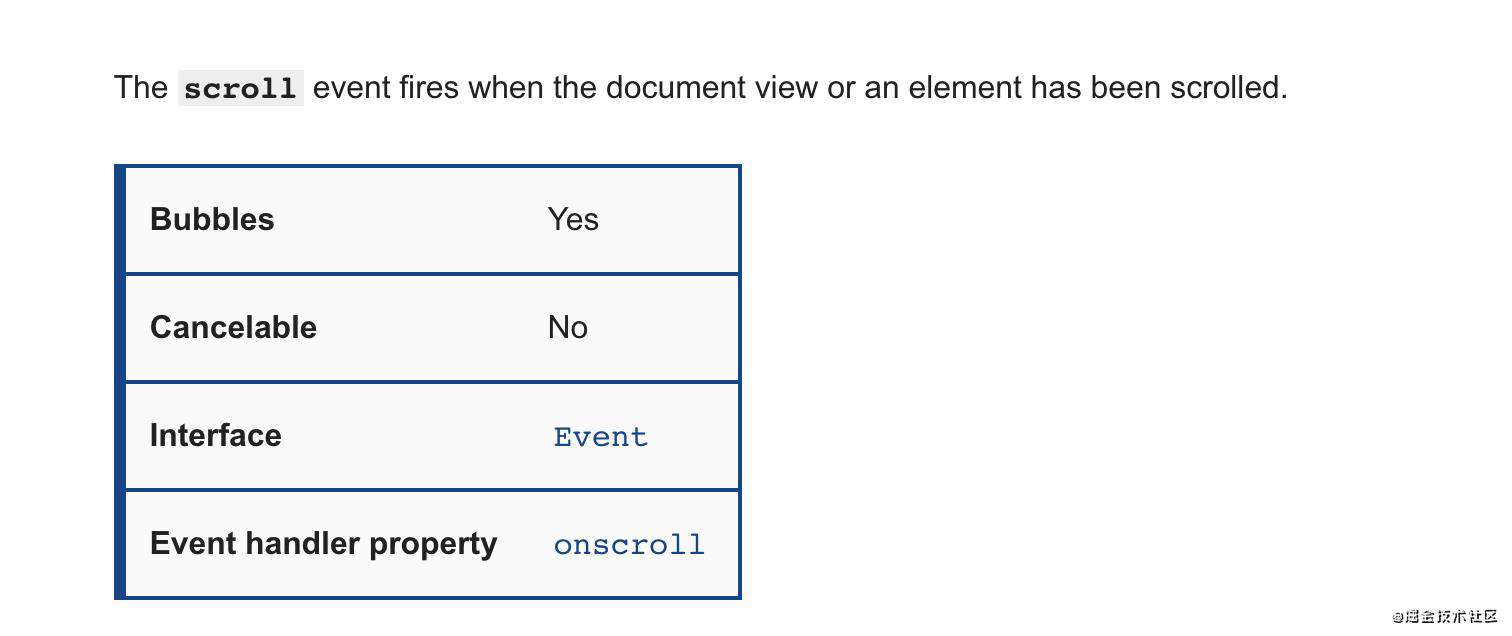The width and height of the screenshot is (1512, 636).
Task: Click the word 'view' in the description
Action: pyautogui.click(x=796, y=88)
